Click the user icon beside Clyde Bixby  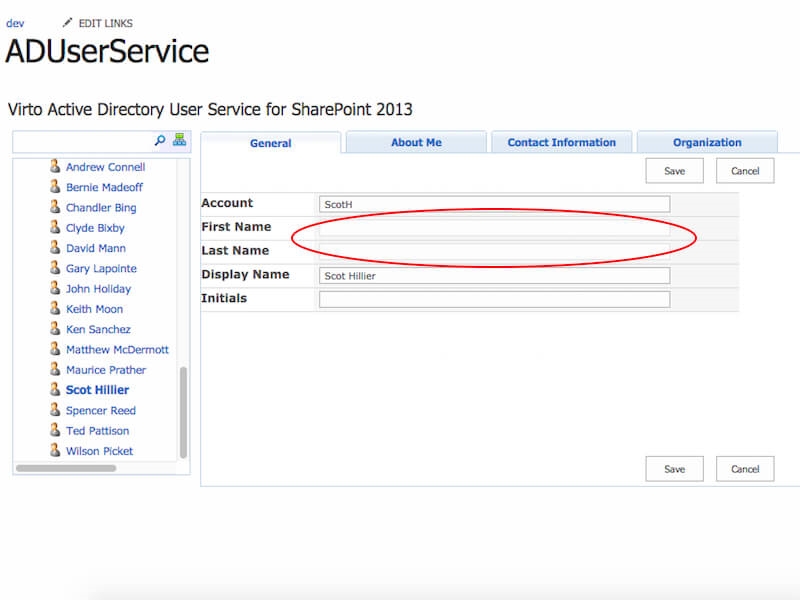tap(55, 227)
